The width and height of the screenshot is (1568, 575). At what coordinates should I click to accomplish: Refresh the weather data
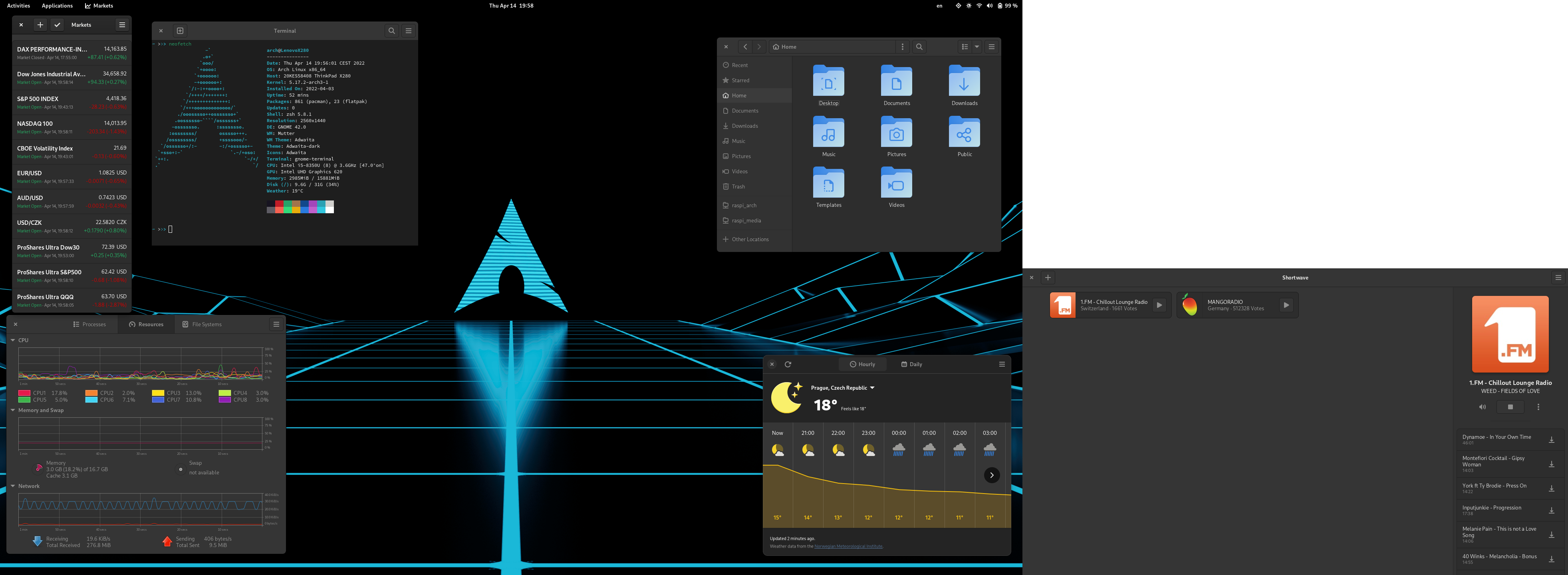pos(788,365)
